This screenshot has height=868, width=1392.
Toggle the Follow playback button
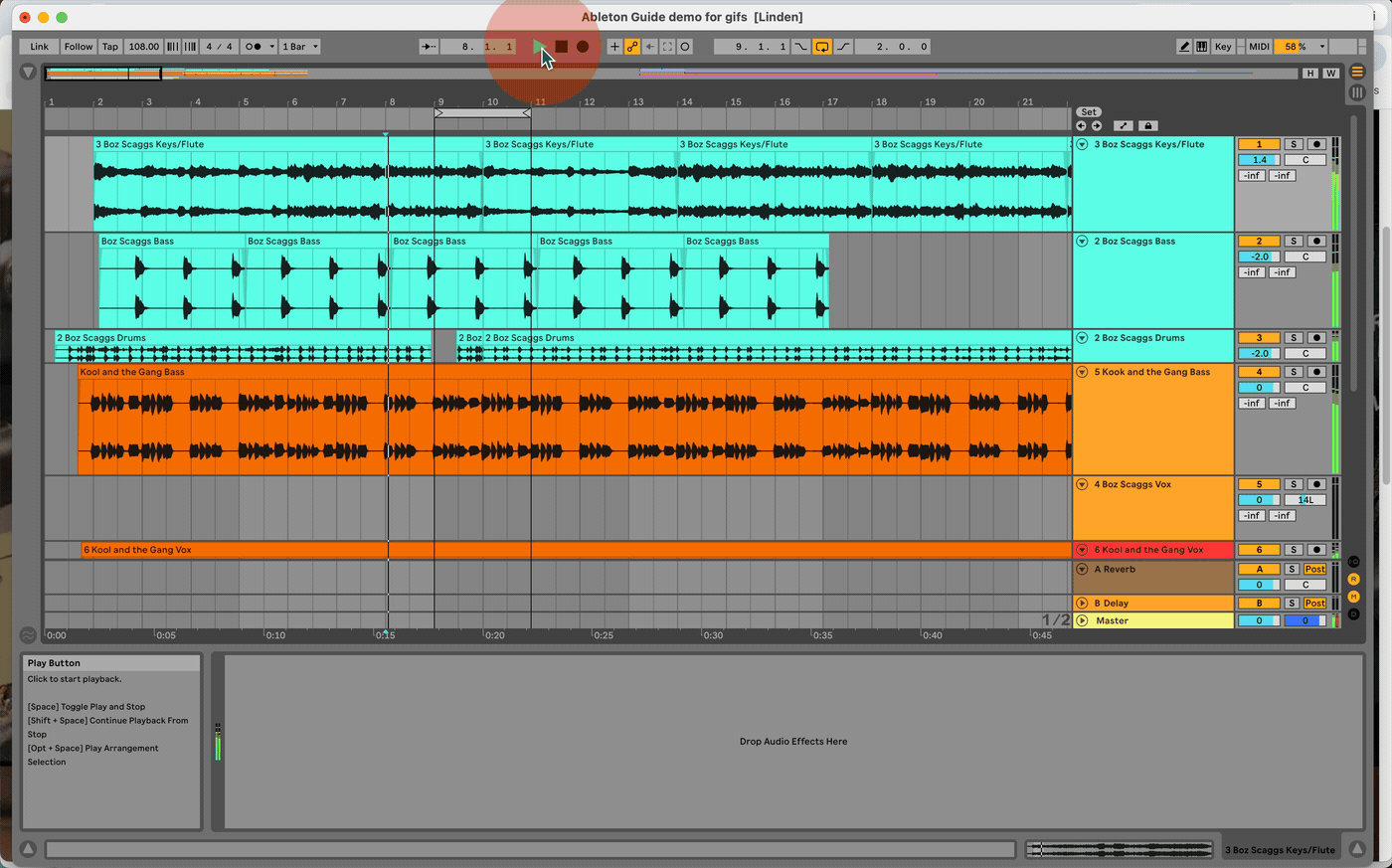pyautogui.click(x=79, y=47)
